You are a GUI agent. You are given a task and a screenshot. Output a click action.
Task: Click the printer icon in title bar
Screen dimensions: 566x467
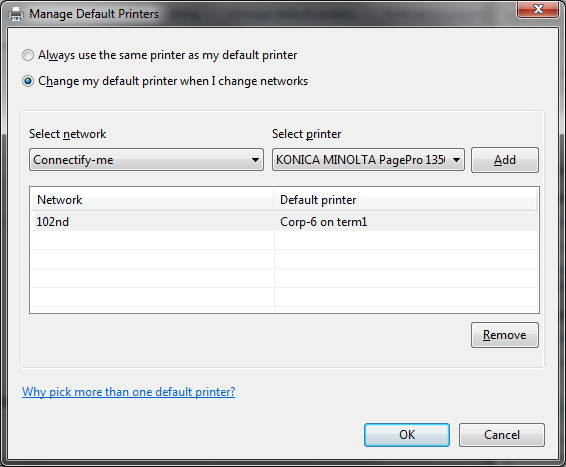tap(16, 14)
